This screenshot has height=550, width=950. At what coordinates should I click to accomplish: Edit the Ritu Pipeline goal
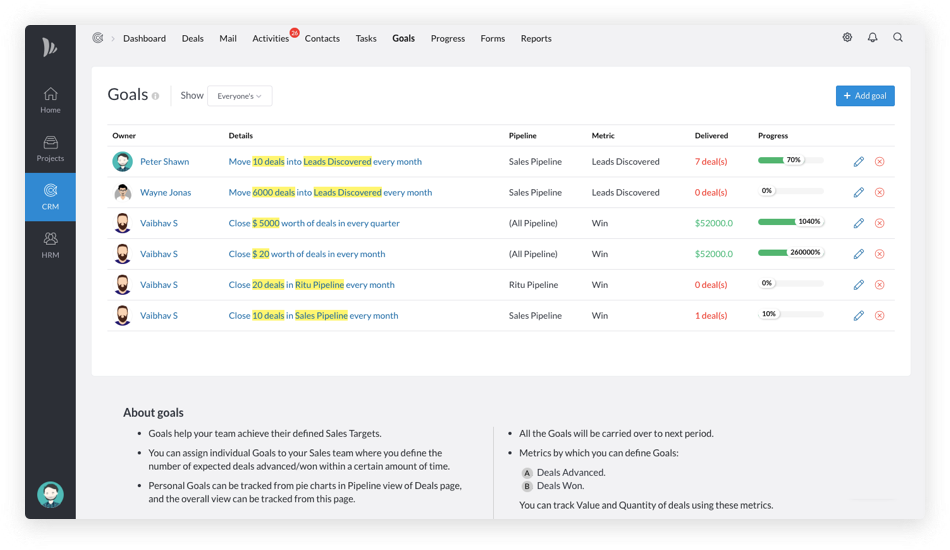pos(859,285)
